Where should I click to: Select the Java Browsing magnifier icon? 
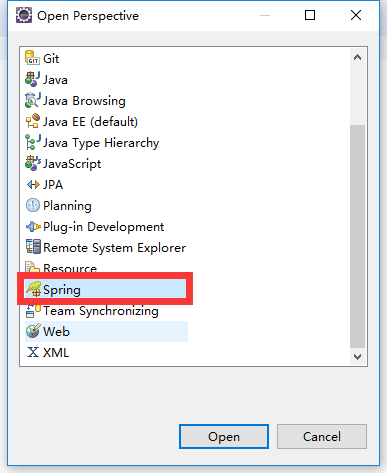tap(33, 100)
